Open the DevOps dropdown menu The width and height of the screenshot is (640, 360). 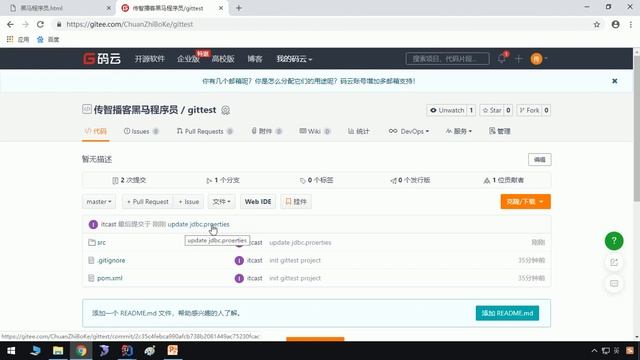click(x=409, y=131)
